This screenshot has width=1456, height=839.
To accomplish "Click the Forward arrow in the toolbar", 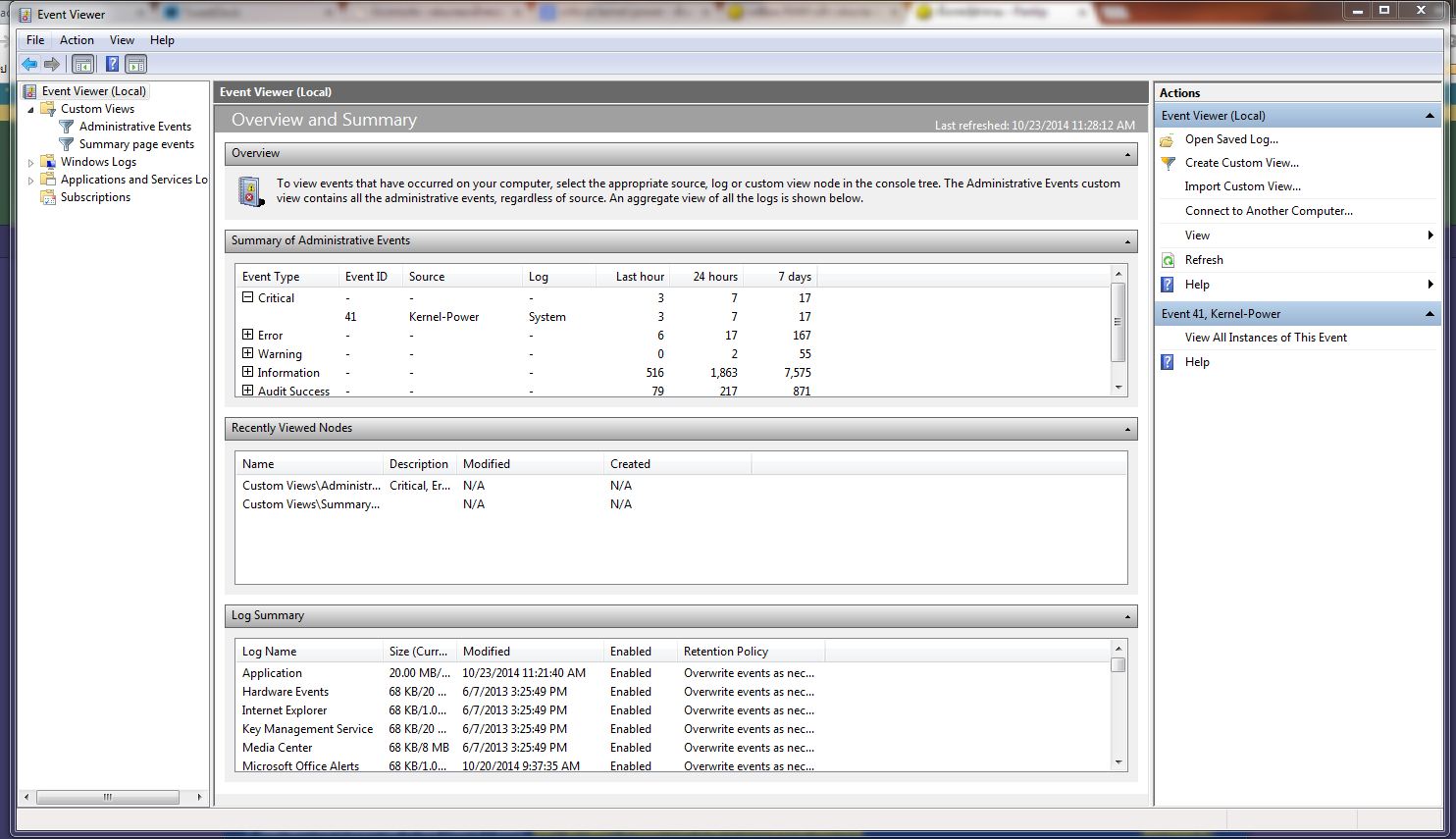I will coord(52,65).
